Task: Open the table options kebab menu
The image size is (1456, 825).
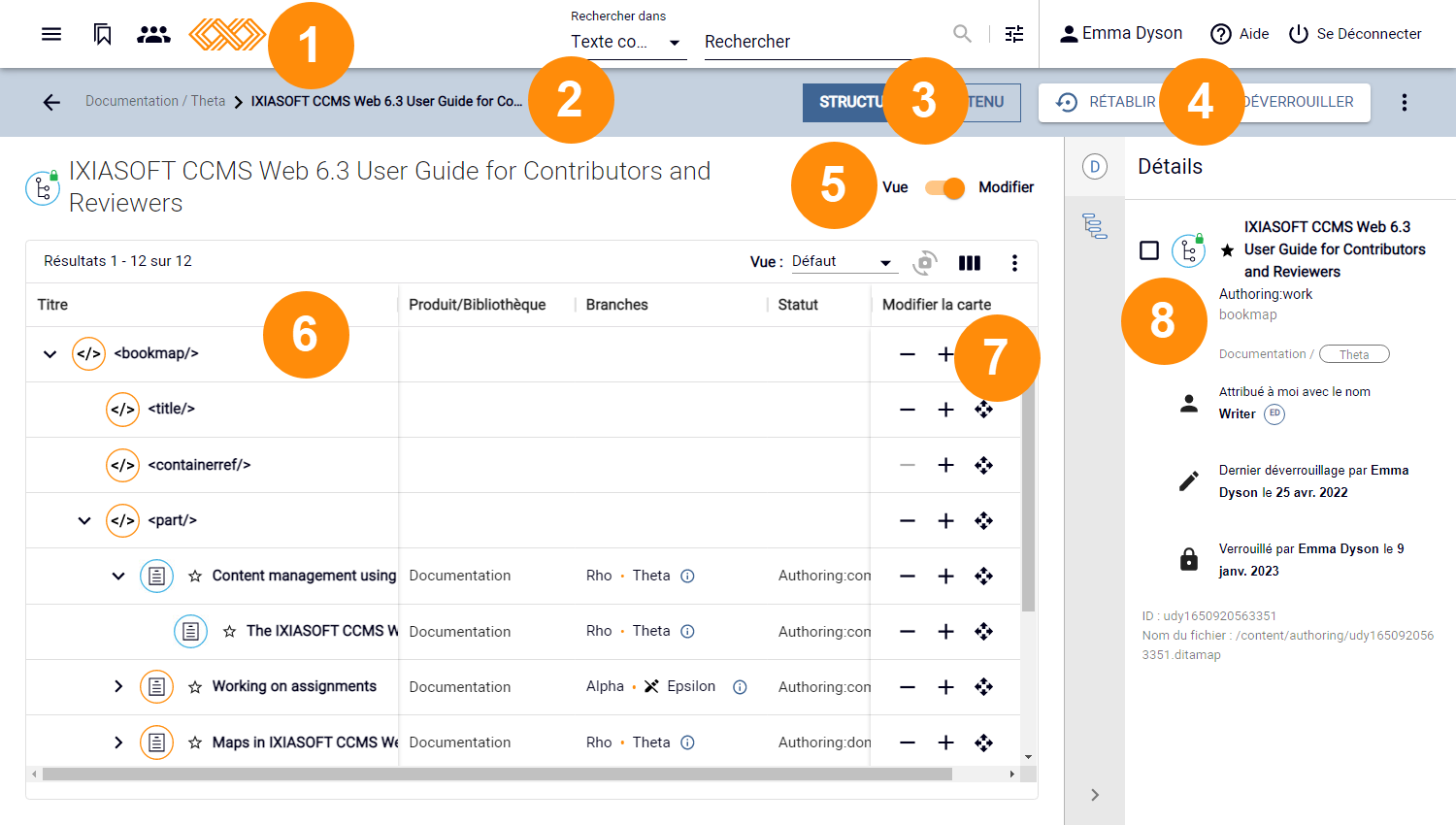Action: [x=1014, y=263]
